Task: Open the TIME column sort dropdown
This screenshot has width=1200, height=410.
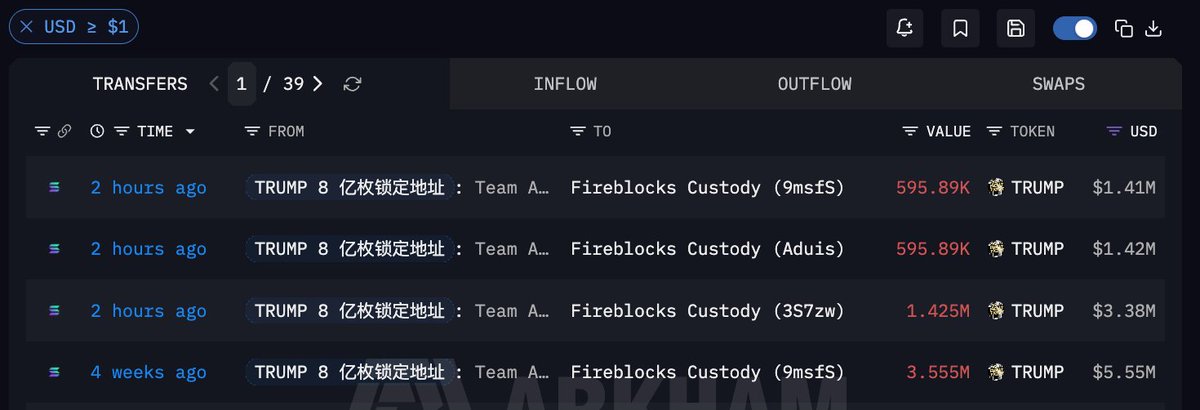Action: pos(190,132)
